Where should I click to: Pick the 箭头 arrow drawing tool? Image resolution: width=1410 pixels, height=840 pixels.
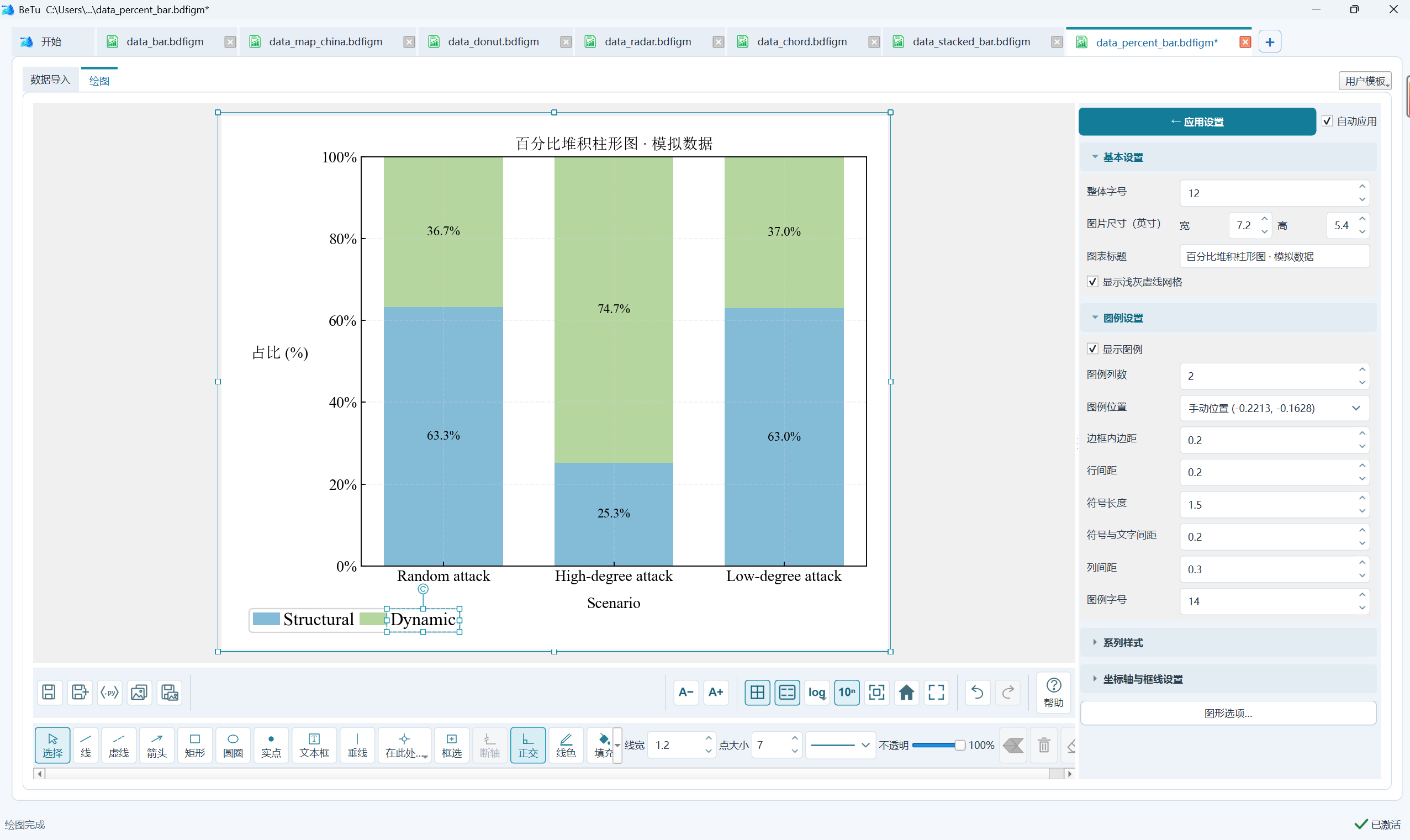(x=157, y=745)
